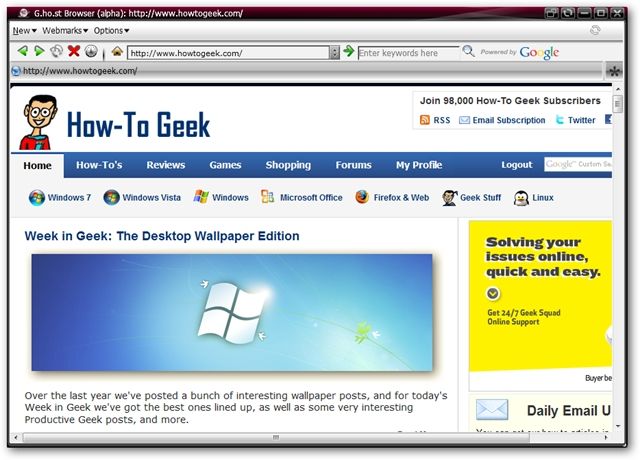Click the vertical scrollbar thumb

[618, 103]
